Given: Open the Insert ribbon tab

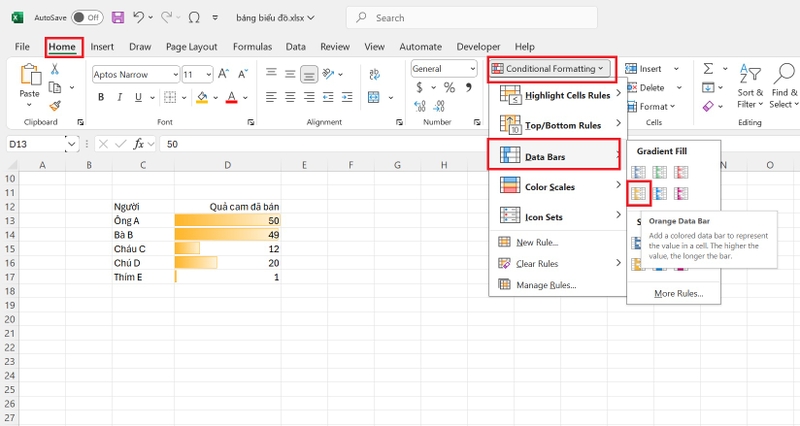Looking at the screenshot, I should [x=102, y=46].
